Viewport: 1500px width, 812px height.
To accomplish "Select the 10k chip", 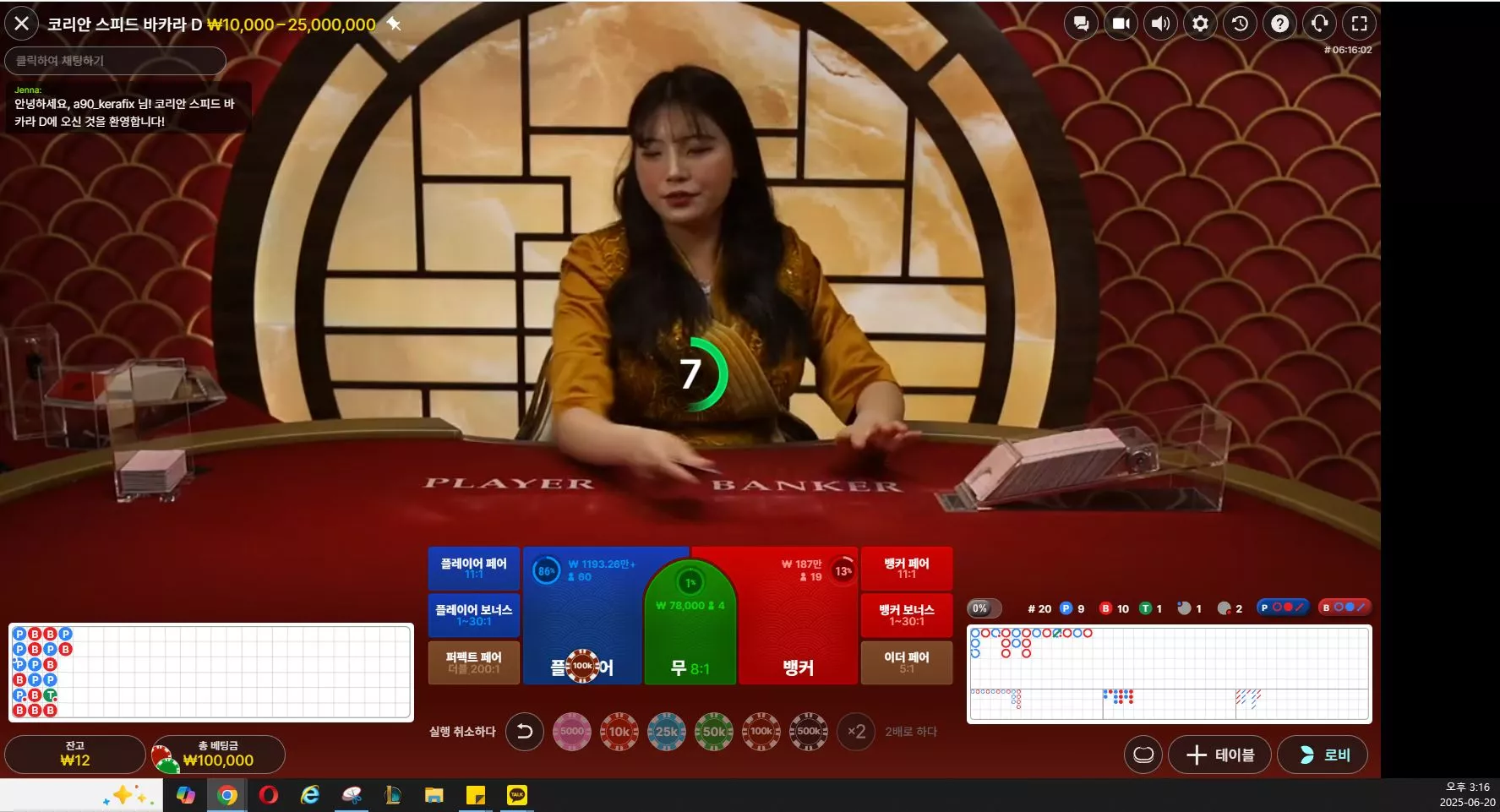I will [619, 732].
